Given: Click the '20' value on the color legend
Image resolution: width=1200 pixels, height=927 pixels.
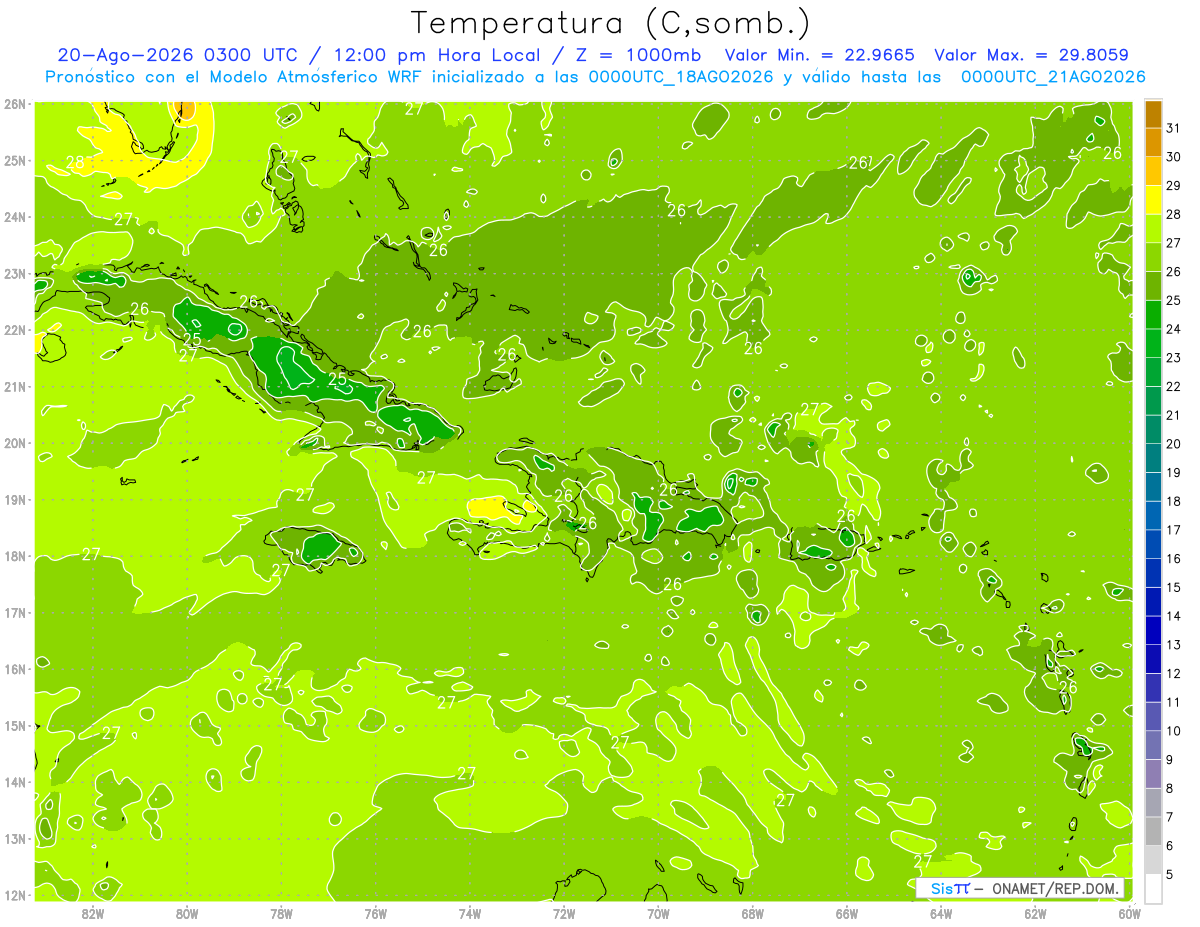Looking at the screenshot, I should click(x=1174, y=444).
